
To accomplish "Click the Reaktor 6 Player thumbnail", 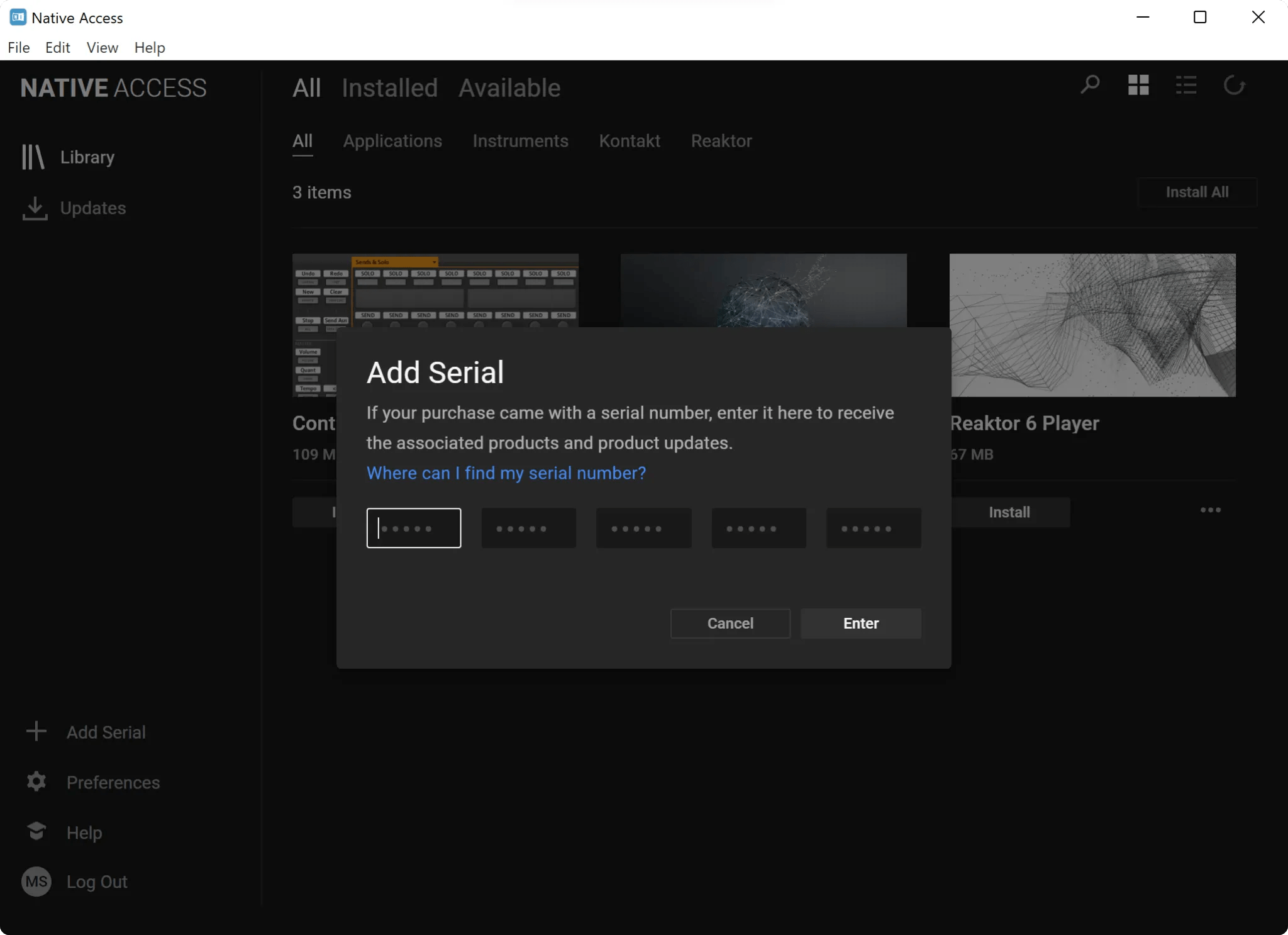I will [1092, 325].
